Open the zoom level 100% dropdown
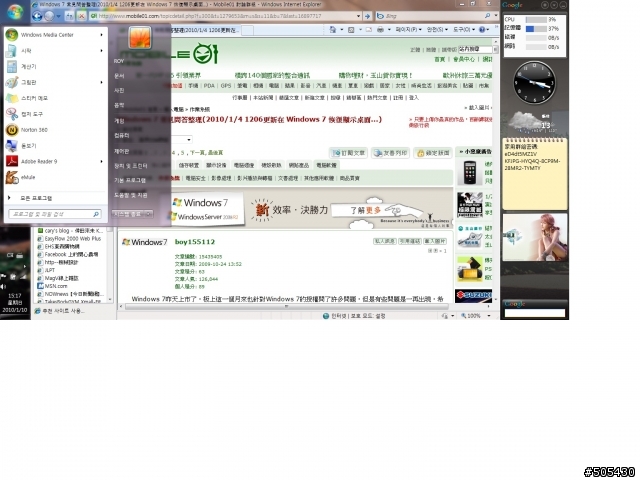This screenshot has height=480, width=640. click(x=489, y=316)
